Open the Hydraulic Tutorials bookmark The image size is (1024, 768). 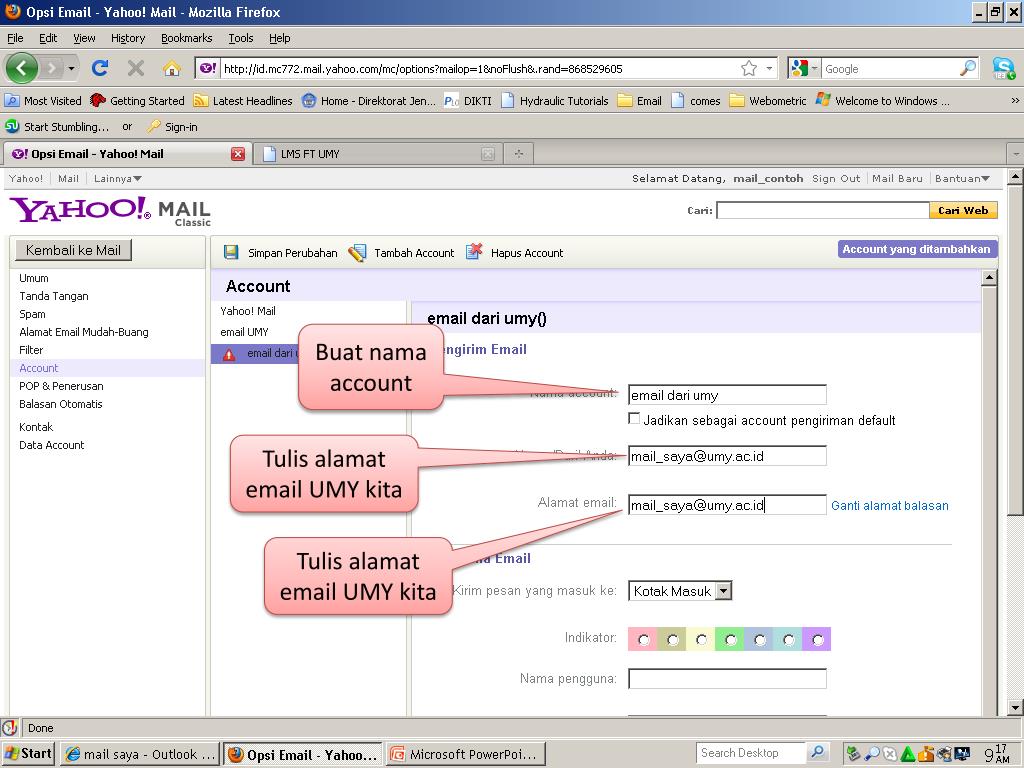[x=554, y=101]
